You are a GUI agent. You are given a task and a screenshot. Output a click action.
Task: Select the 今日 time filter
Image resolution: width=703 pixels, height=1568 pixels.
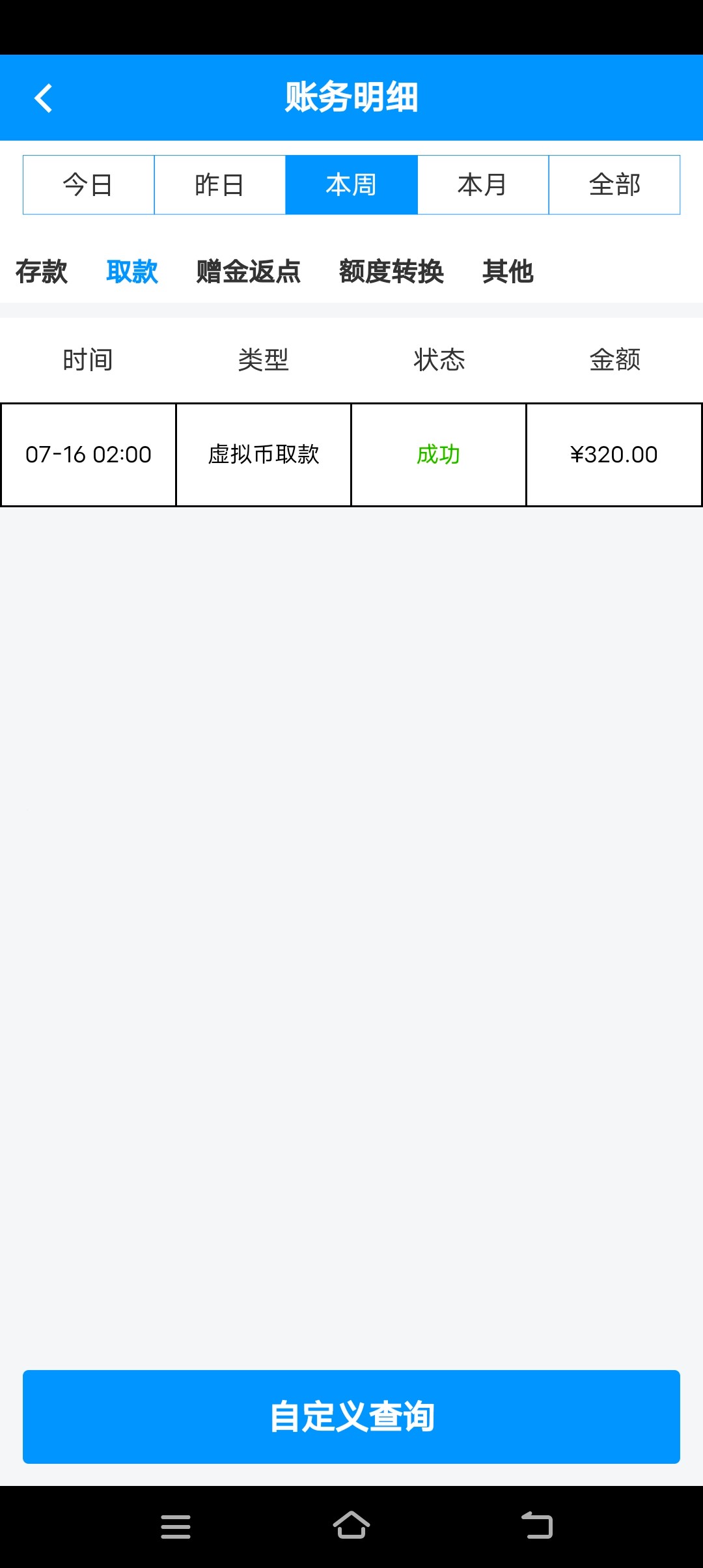click(89, 185)
